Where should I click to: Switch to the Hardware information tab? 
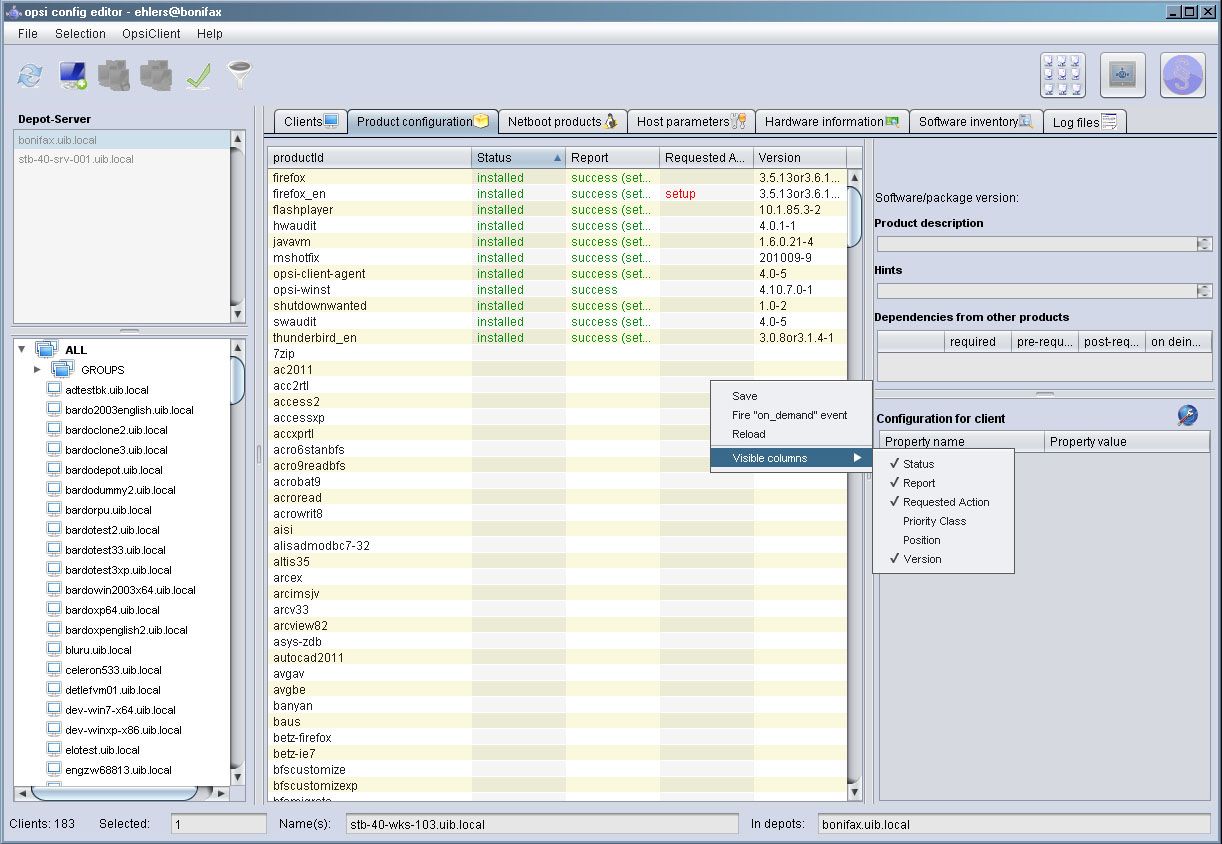[832, 122]
